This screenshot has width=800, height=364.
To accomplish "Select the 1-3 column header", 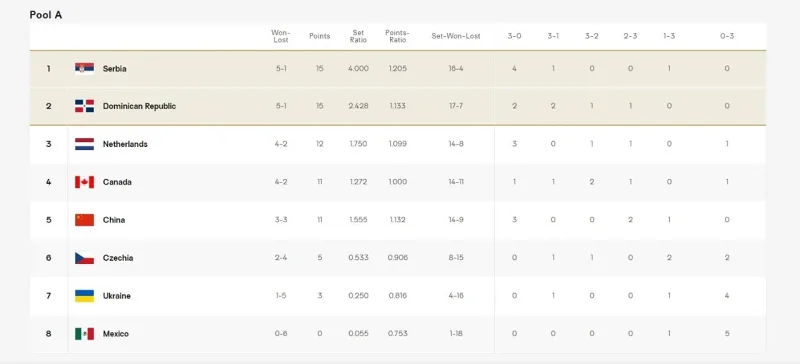I will [669, 36].
